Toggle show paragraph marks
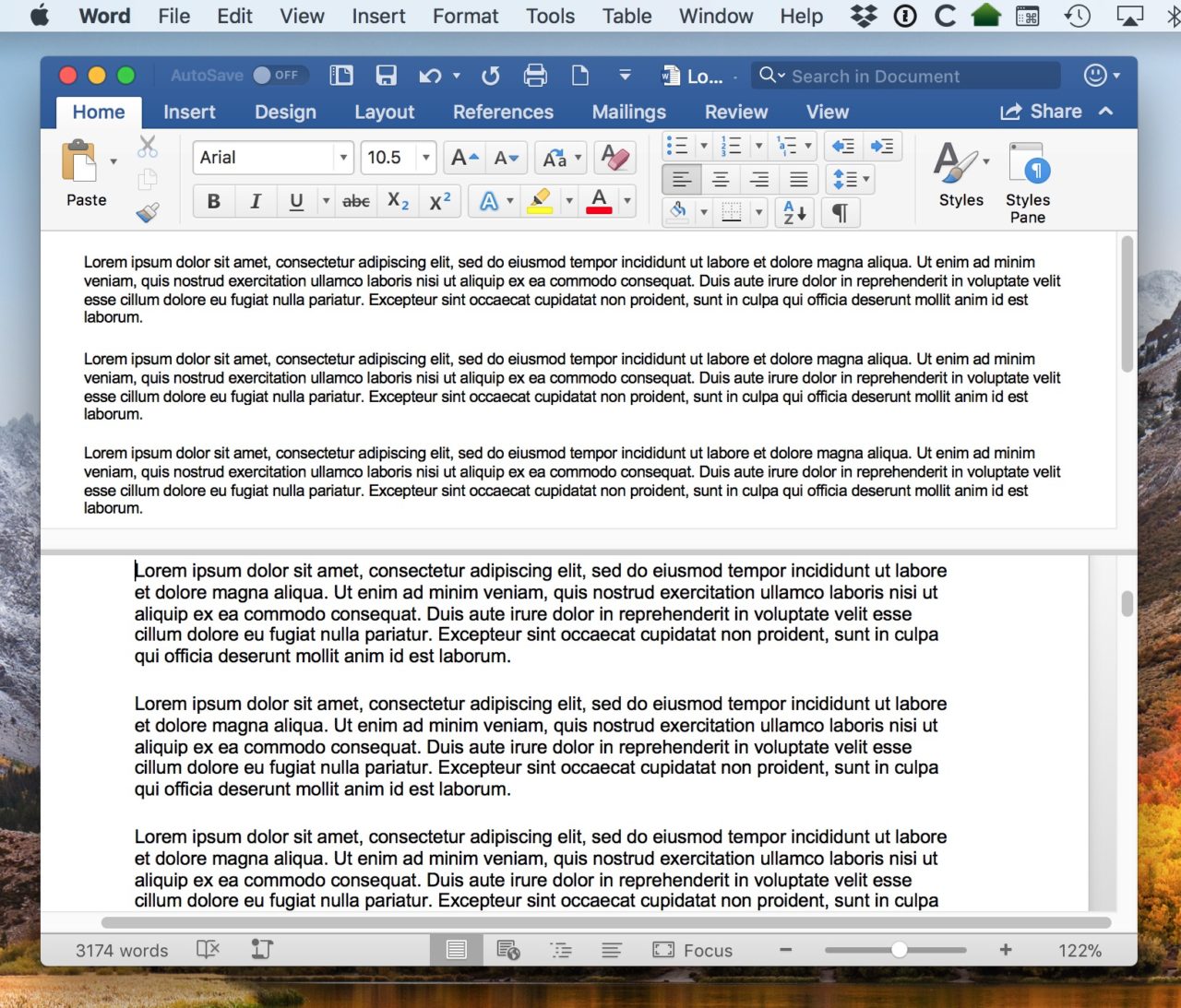The height and width of the screenshot is (1008, 1181). pos(840,213)
